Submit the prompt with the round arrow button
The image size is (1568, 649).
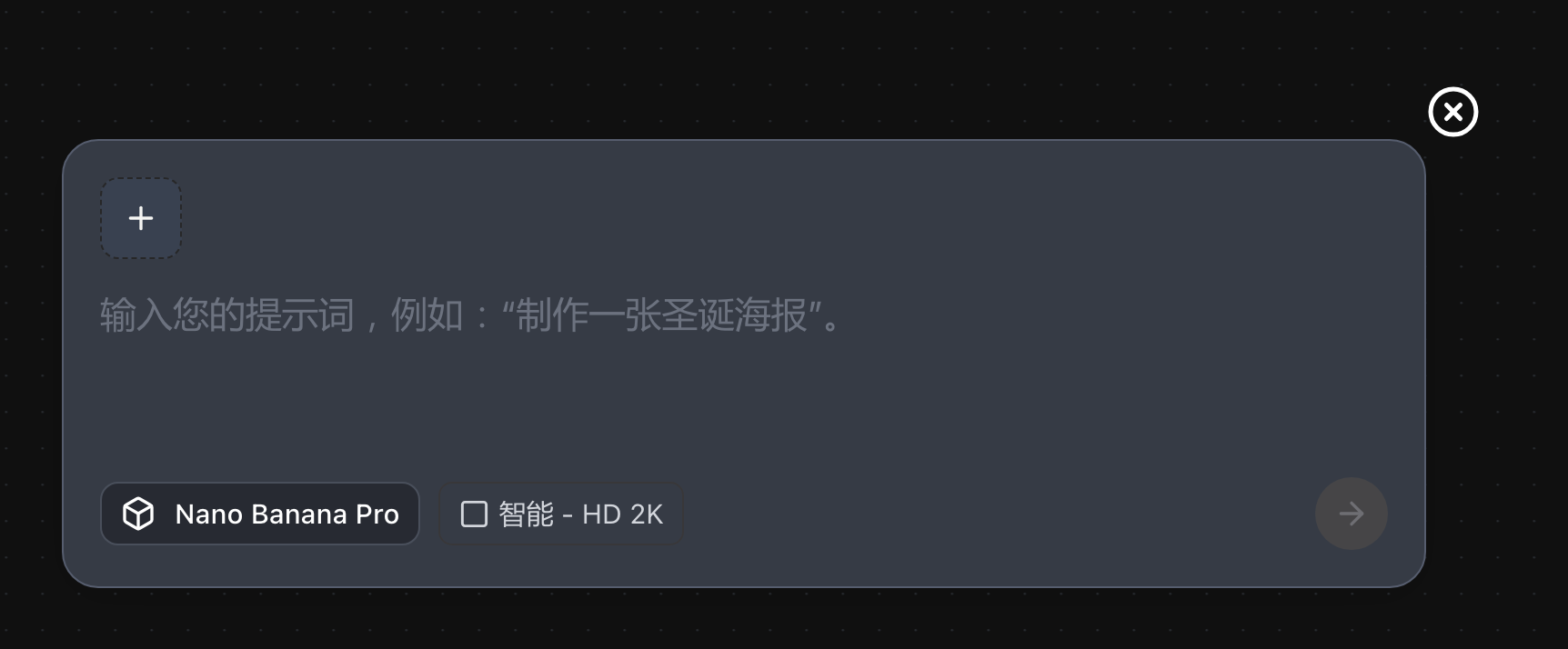(x=1352, y=514)
